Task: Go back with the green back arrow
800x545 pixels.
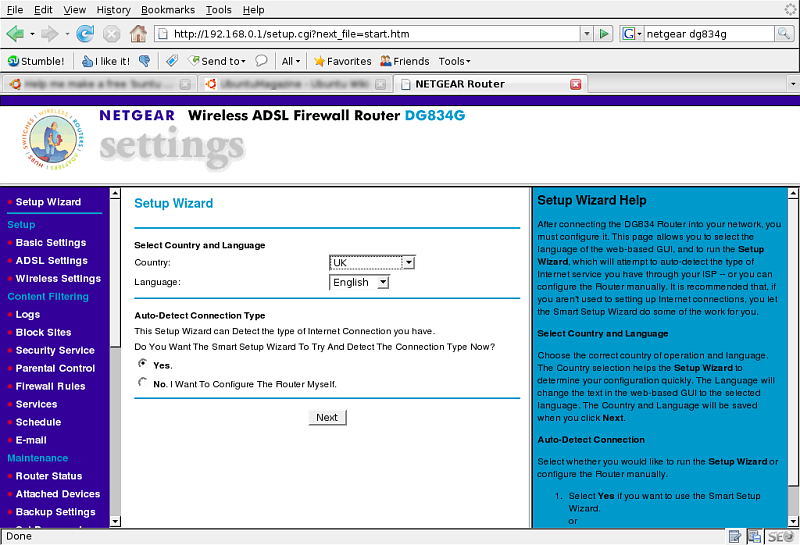Action: tap(15, 34)
